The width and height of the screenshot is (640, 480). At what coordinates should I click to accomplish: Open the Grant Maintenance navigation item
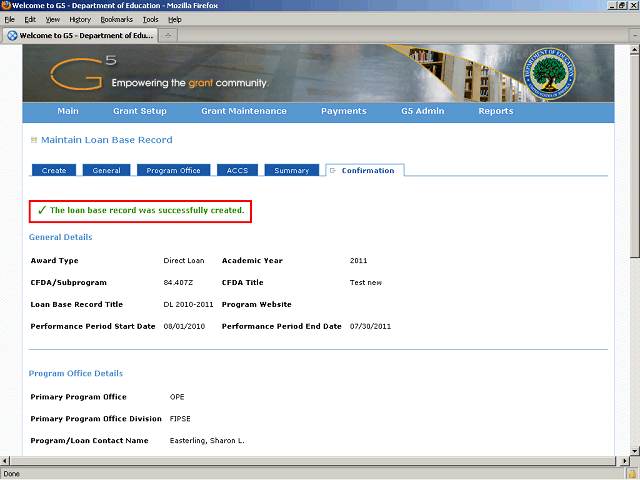click(x=244, y=111)
